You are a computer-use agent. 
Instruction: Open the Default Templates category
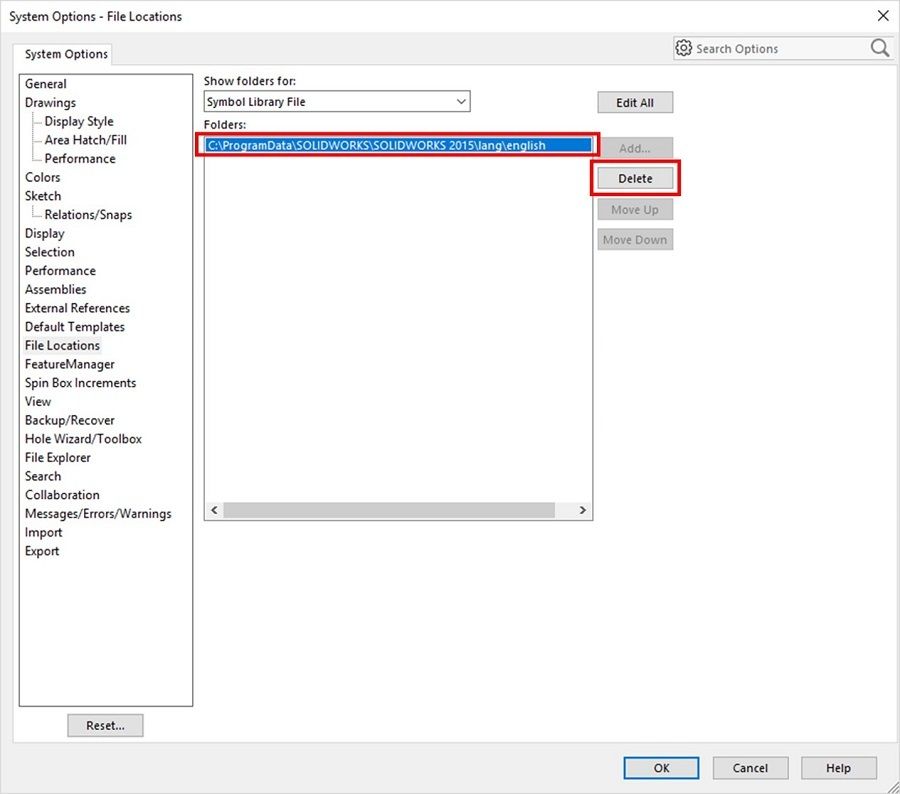coord(75,327)
